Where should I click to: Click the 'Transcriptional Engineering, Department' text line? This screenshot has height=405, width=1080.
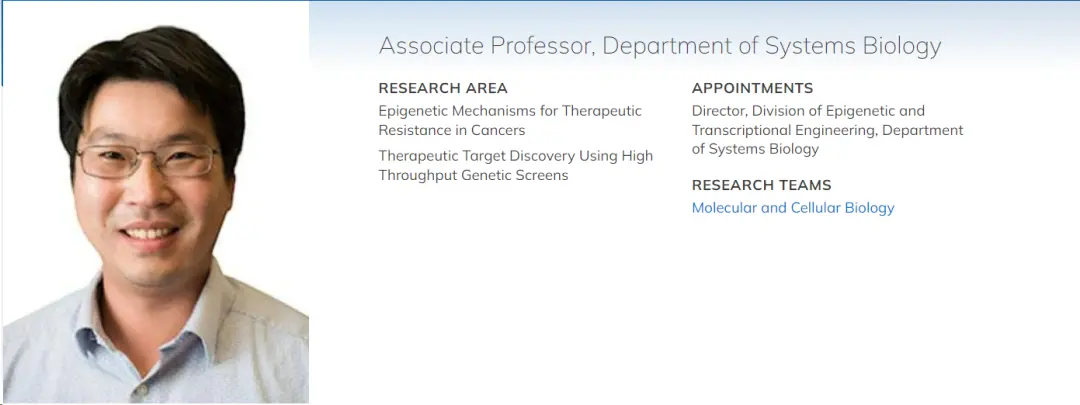tap(827, 130)
